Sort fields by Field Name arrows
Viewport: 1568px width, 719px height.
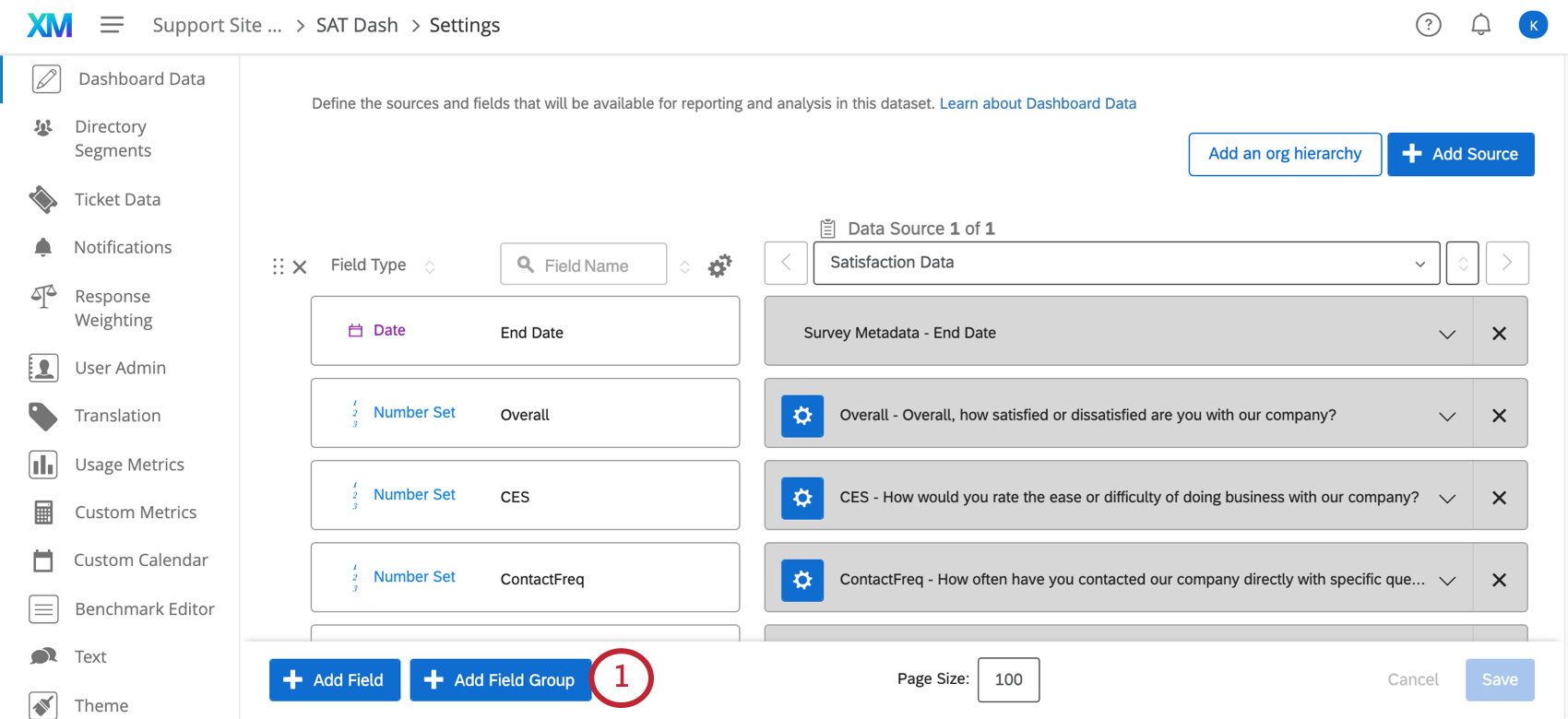pos(684,266)
